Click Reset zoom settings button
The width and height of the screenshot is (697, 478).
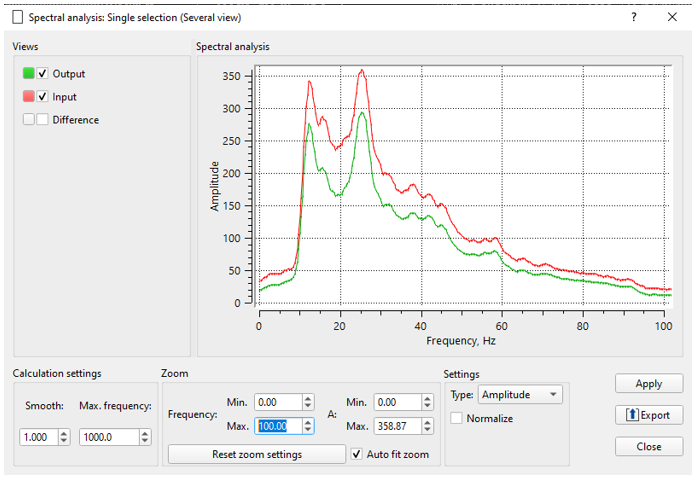[x=256, y=454]
